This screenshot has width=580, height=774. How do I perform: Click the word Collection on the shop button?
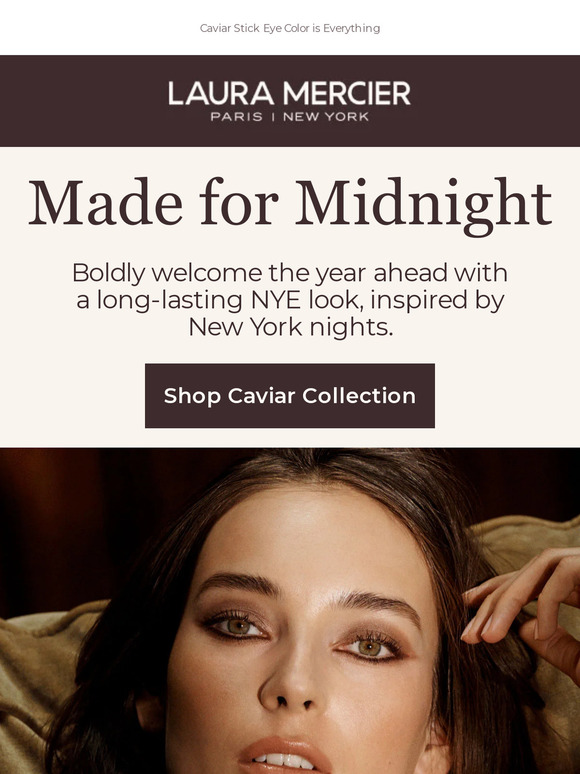click(359, 396)
